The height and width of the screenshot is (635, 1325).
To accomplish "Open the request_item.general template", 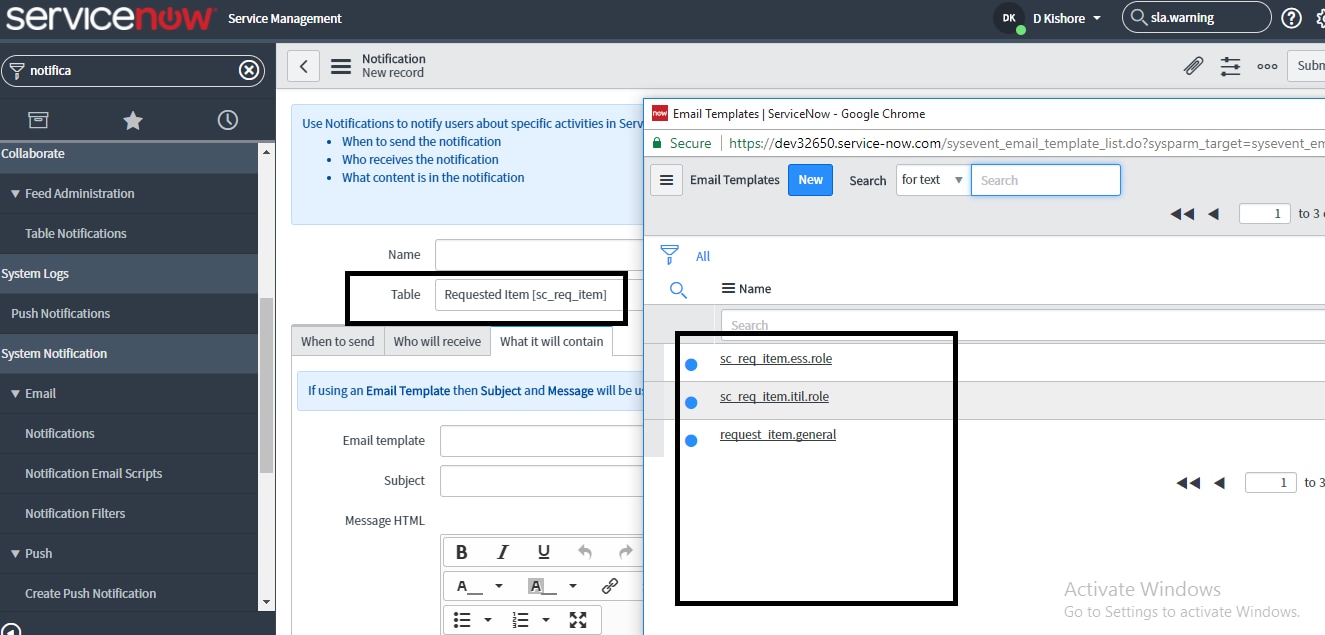I will tap(778, 434).
